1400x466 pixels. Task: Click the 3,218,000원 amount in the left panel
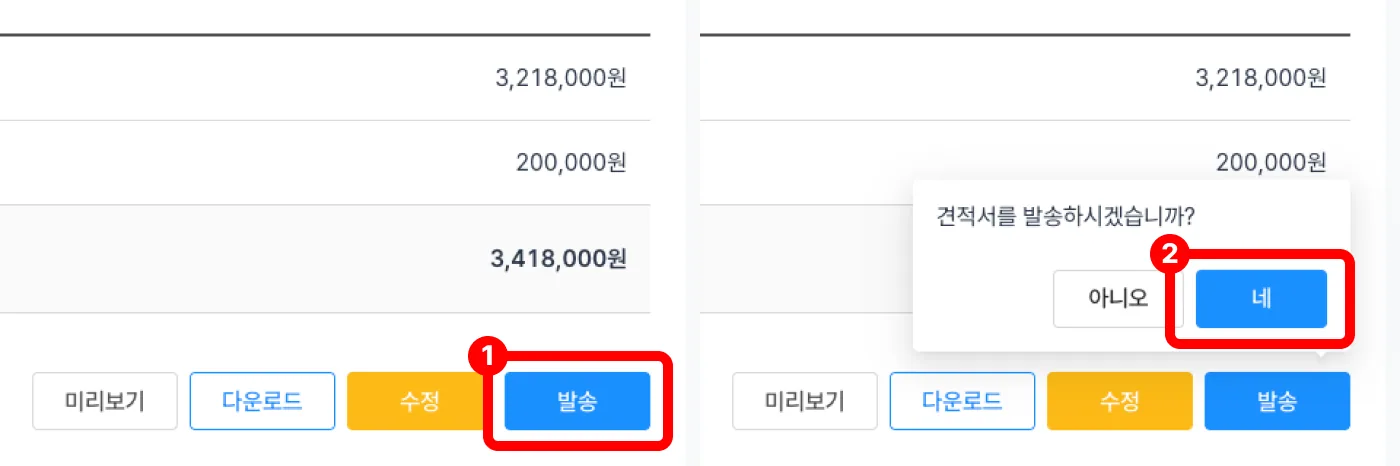[561, 77]
